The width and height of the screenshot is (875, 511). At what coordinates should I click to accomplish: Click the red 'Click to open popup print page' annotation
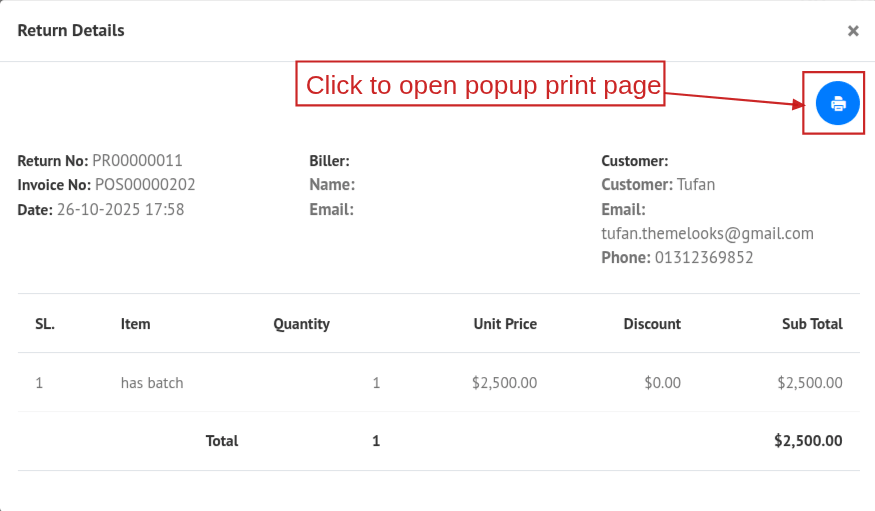(x=483, y=85)
